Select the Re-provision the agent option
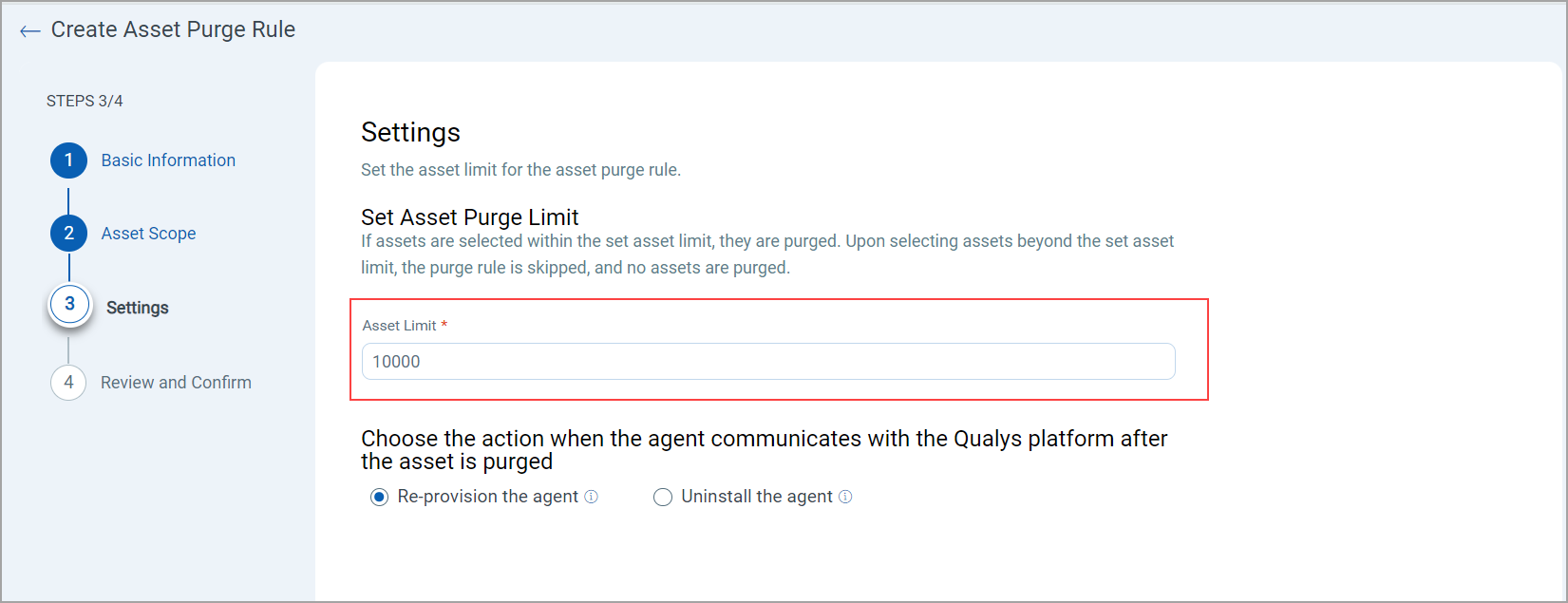Image resolution: width=1568 pixels, height=603 pixels. [x=380, y=496]
